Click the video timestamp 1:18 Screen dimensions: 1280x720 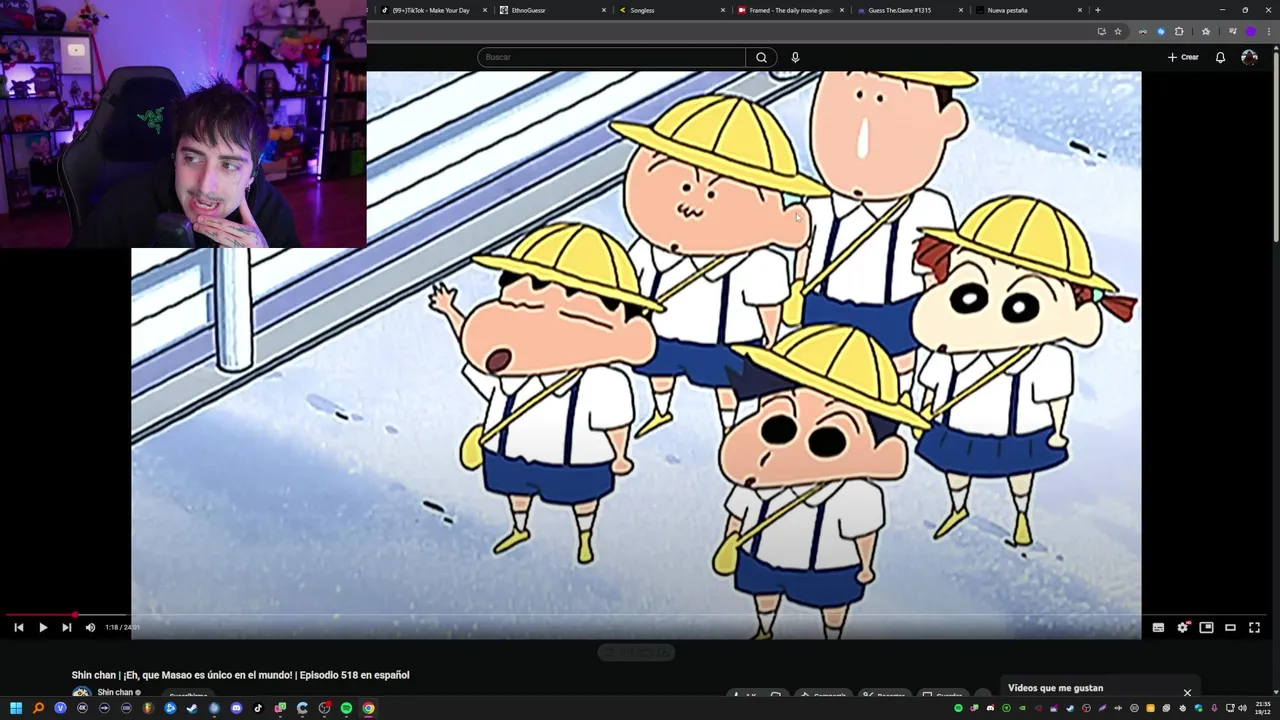tap(111, 627)
